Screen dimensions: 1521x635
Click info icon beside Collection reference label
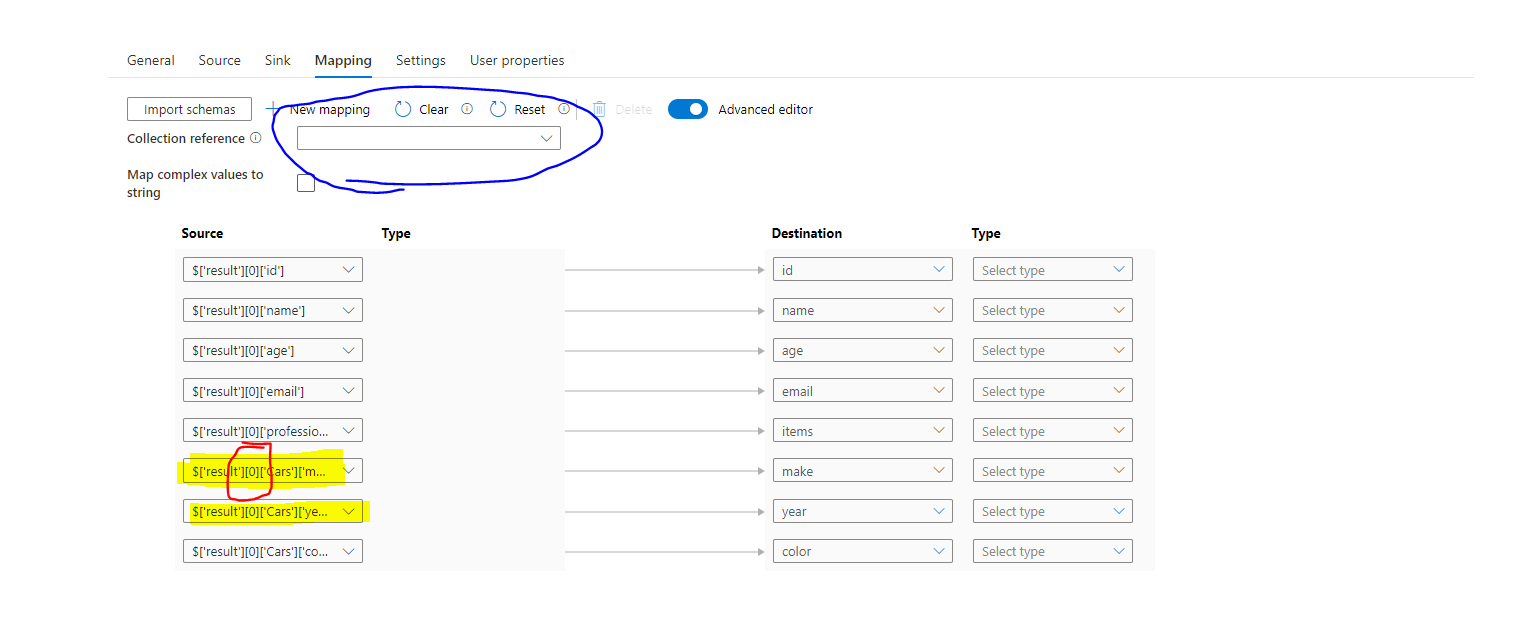tap(256, 138)
